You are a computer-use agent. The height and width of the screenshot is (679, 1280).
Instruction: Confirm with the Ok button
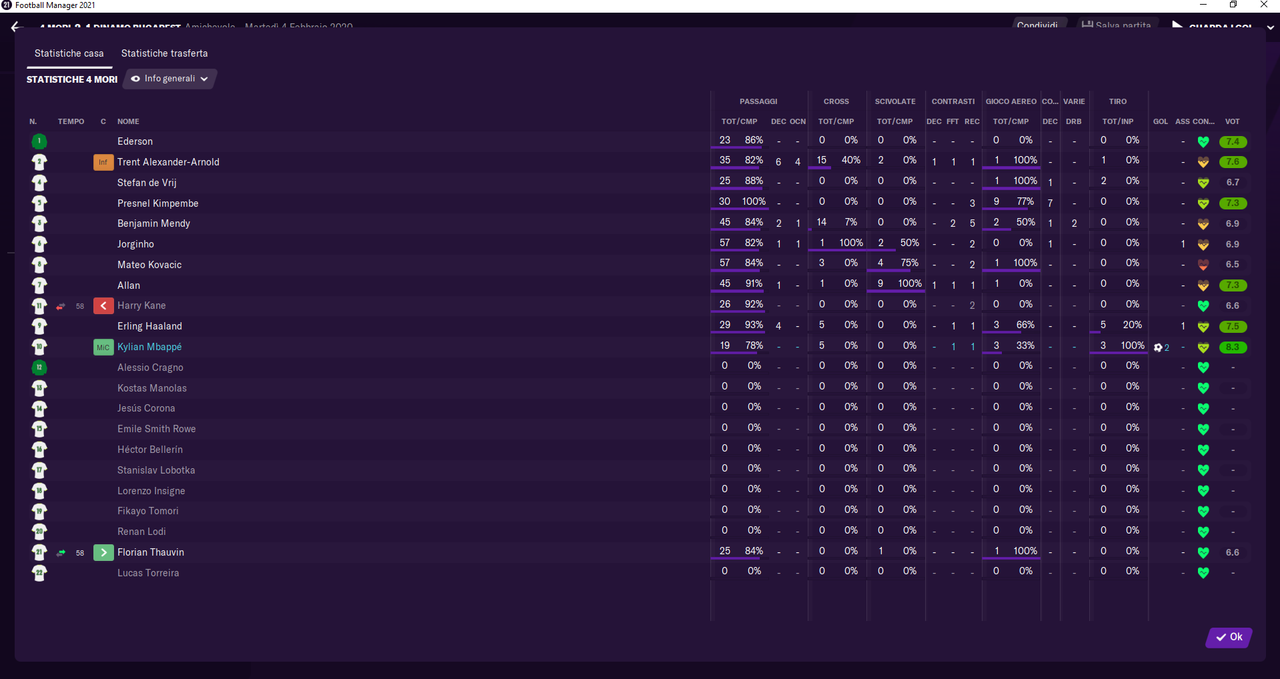[1229, 637]
